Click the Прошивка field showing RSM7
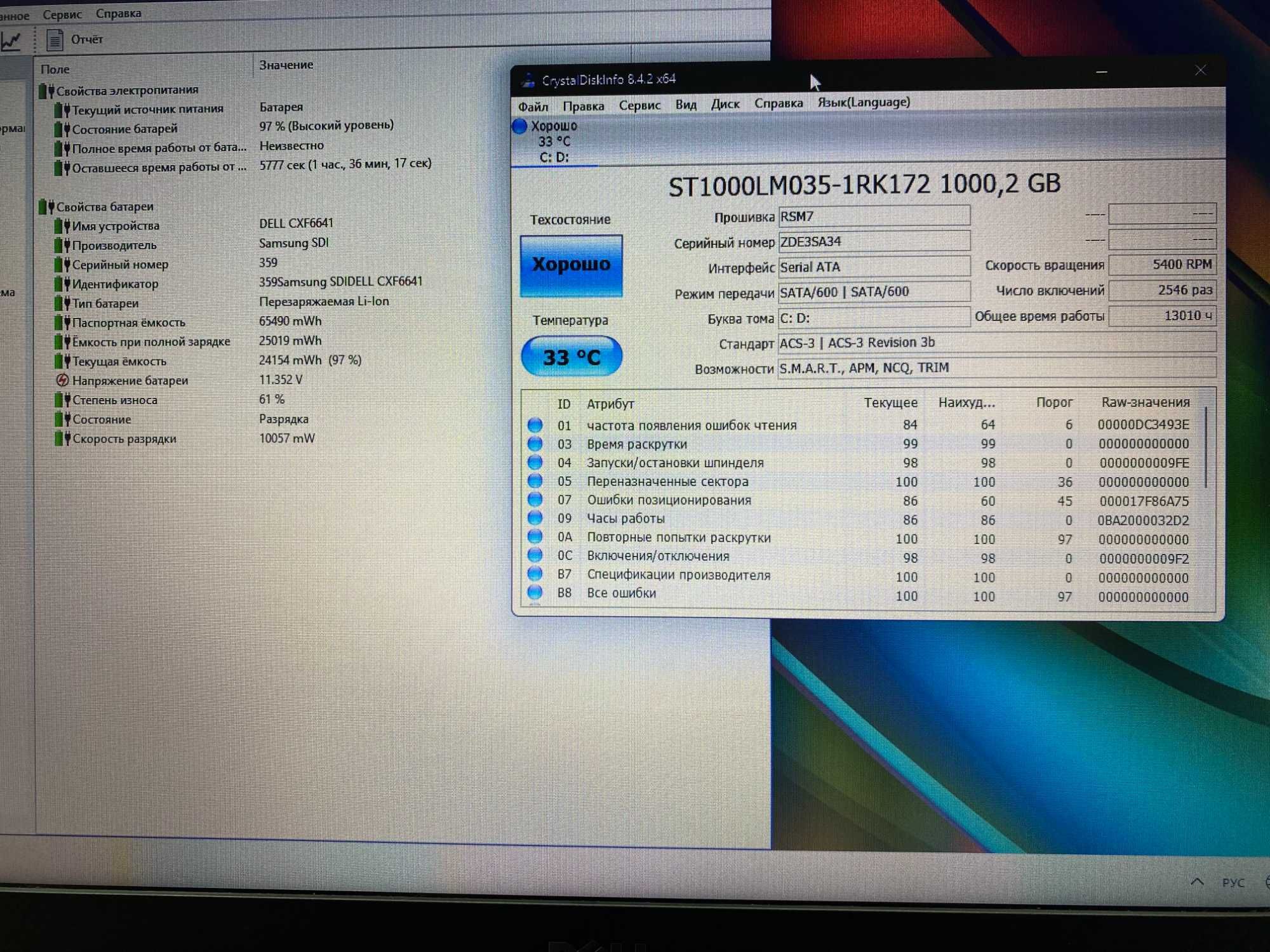 tap(874, 216)
